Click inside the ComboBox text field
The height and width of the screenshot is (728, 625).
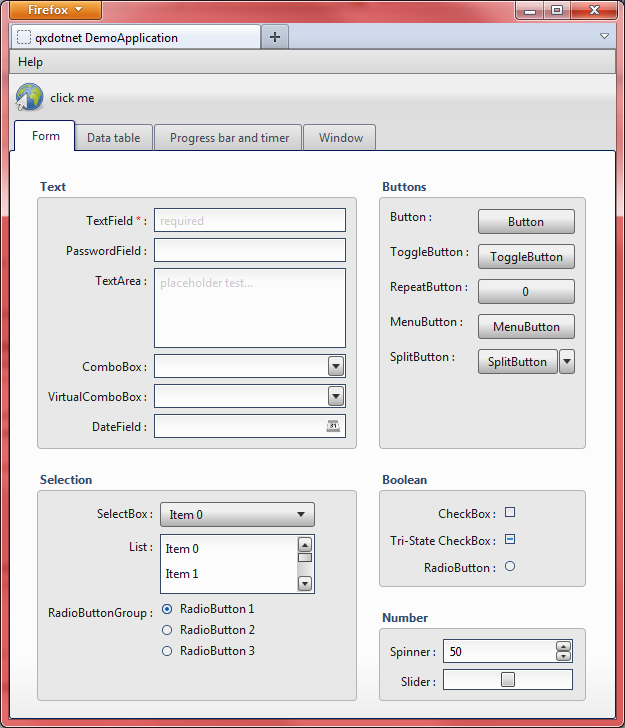241,366
